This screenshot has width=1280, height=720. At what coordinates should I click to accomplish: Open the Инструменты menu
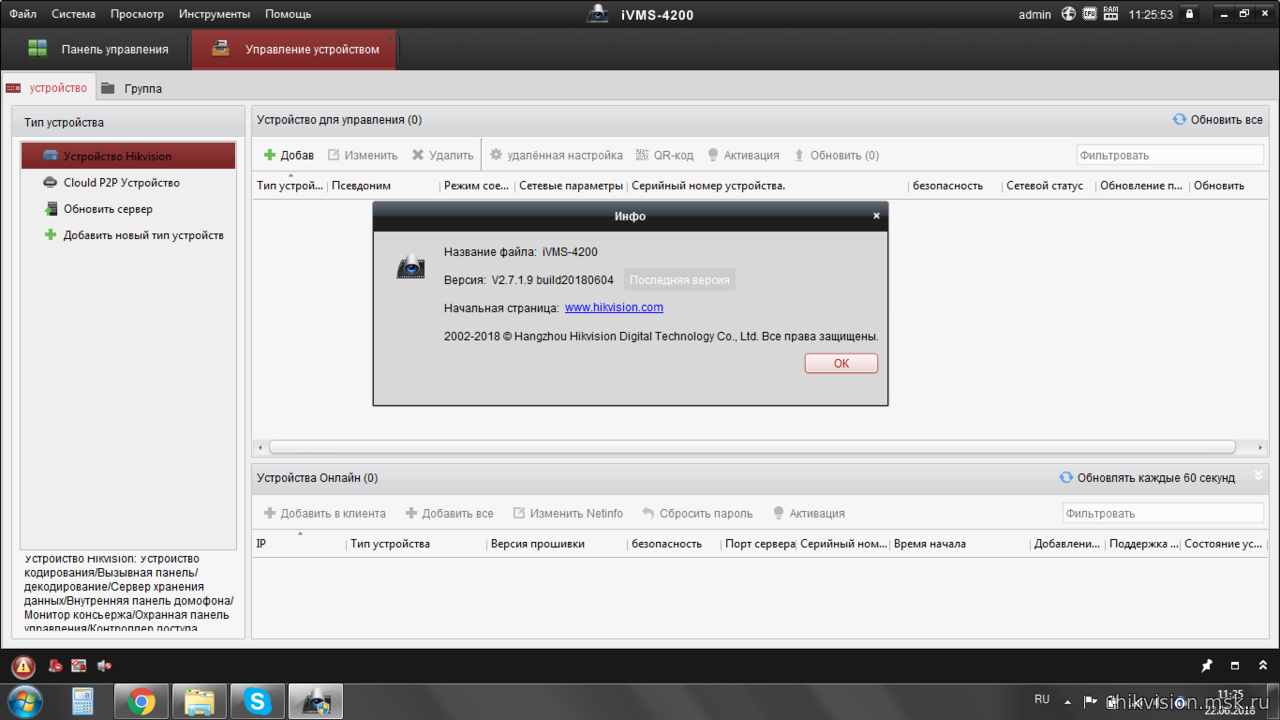pos(215,14)
